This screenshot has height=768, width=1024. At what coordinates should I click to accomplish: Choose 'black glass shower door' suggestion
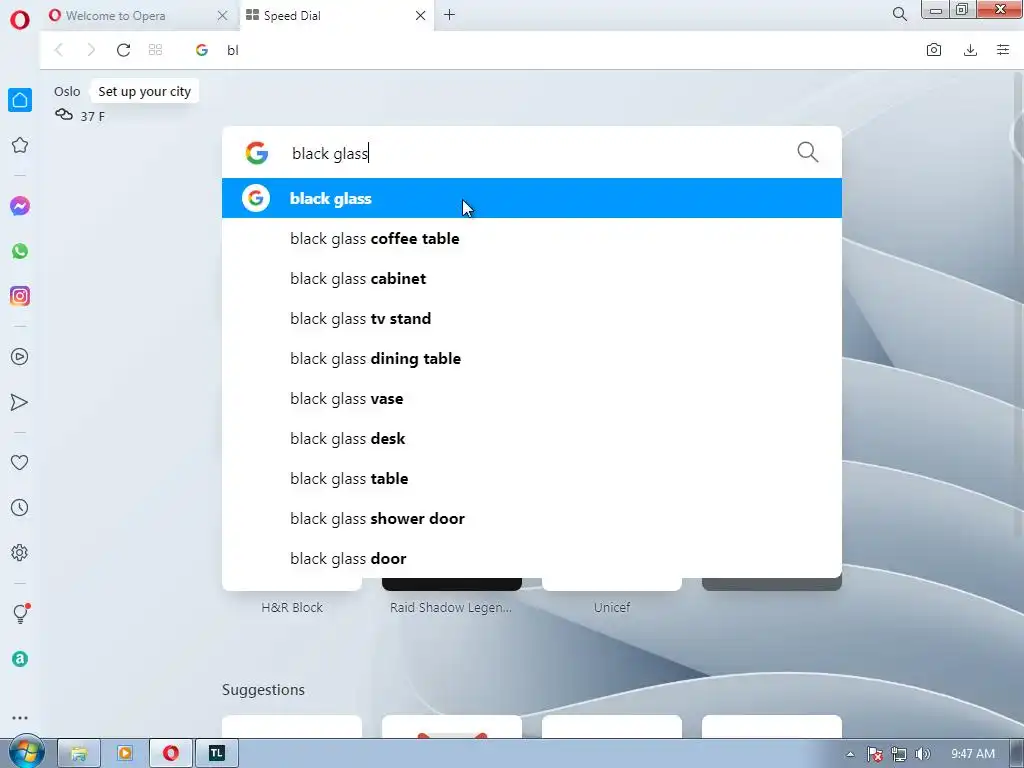[x=532, y=519]
